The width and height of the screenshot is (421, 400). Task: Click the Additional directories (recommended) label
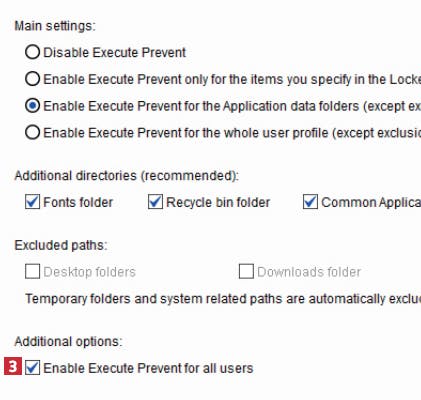tap(127, 176)
